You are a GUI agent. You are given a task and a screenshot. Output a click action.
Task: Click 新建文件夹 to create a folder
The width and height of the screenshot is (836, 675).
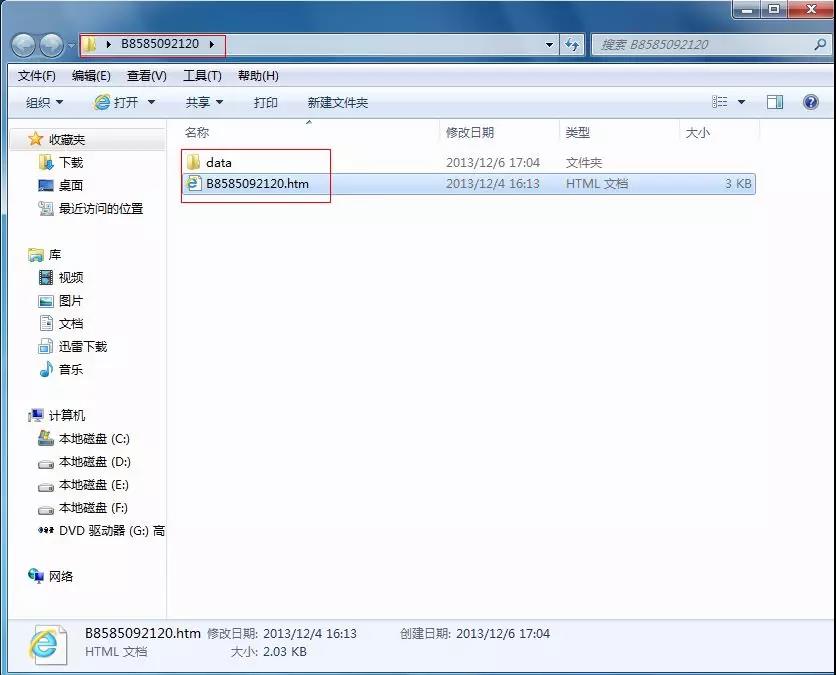(x=337, y=102)
